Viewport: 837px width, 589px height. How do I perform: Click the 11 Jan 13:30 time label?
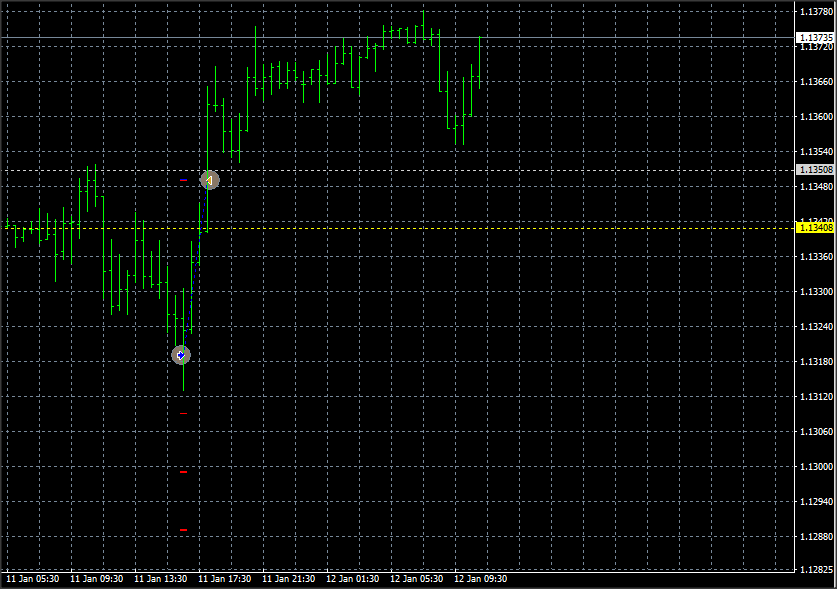(x=161, y=579)
